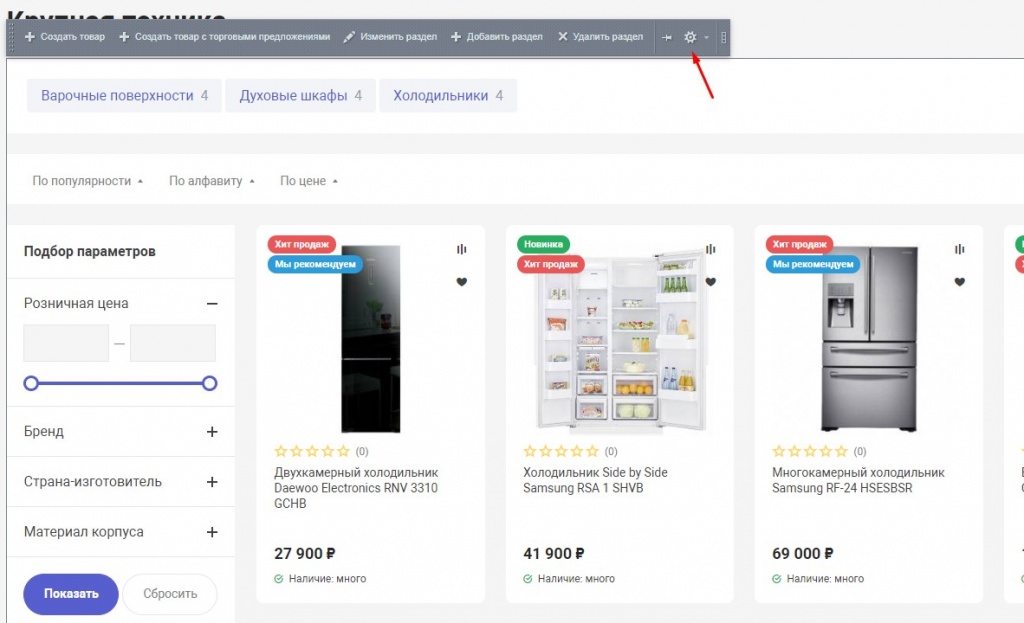
Task: Expand the "Материал корпуса" filter
Action: tap(212, 532)
